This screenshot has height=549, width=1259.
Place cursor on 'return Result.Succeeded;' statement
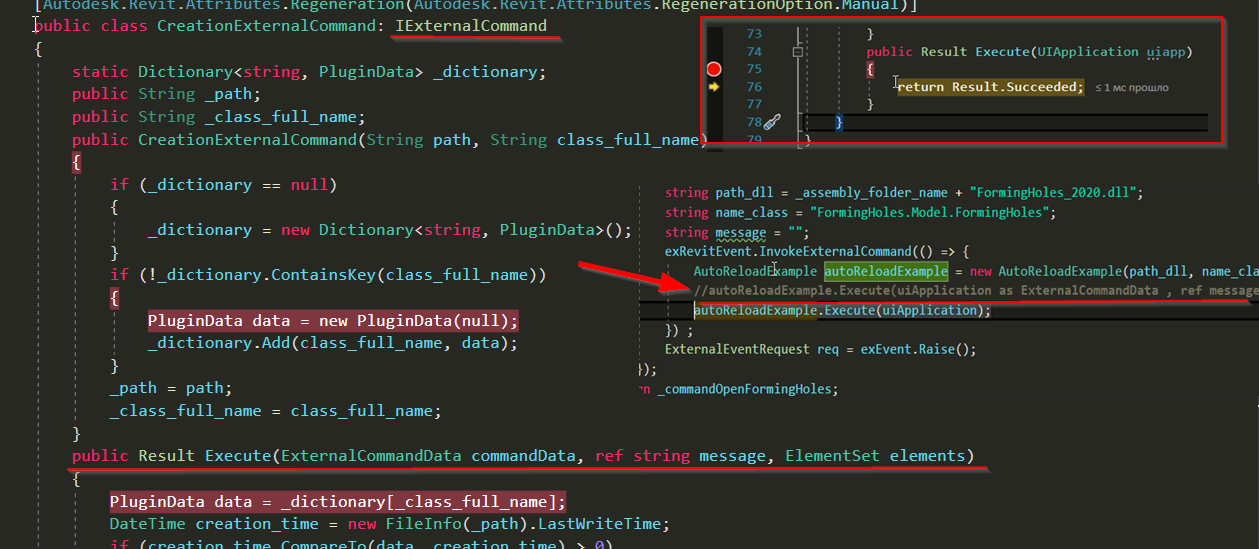click(990, 87)
